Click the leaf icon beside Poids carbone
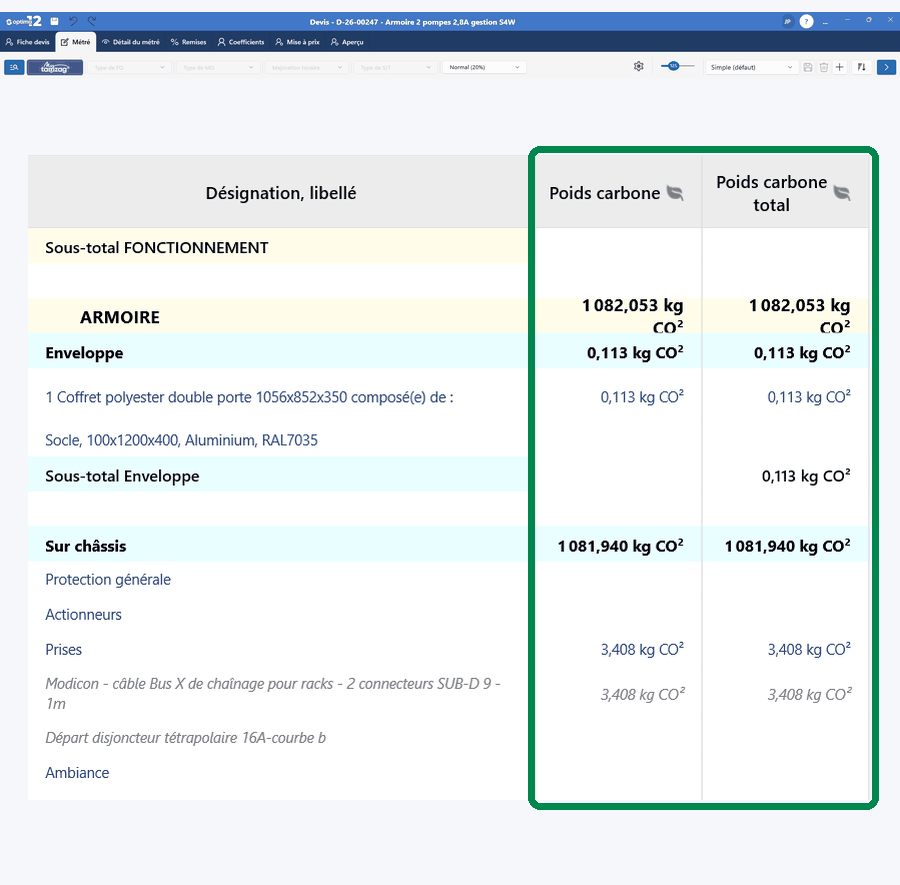The width and height of the screenshot is (900, 885). (x=675, y=193)
